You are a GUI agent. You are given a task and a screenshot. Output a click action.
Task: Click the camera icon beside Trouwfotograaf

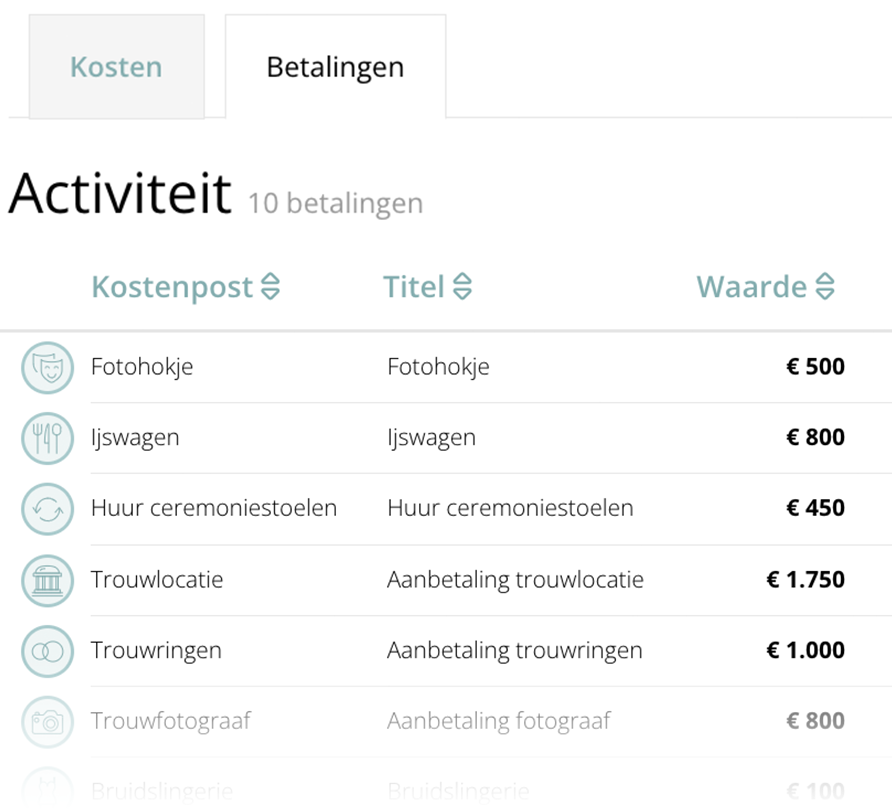47,722
